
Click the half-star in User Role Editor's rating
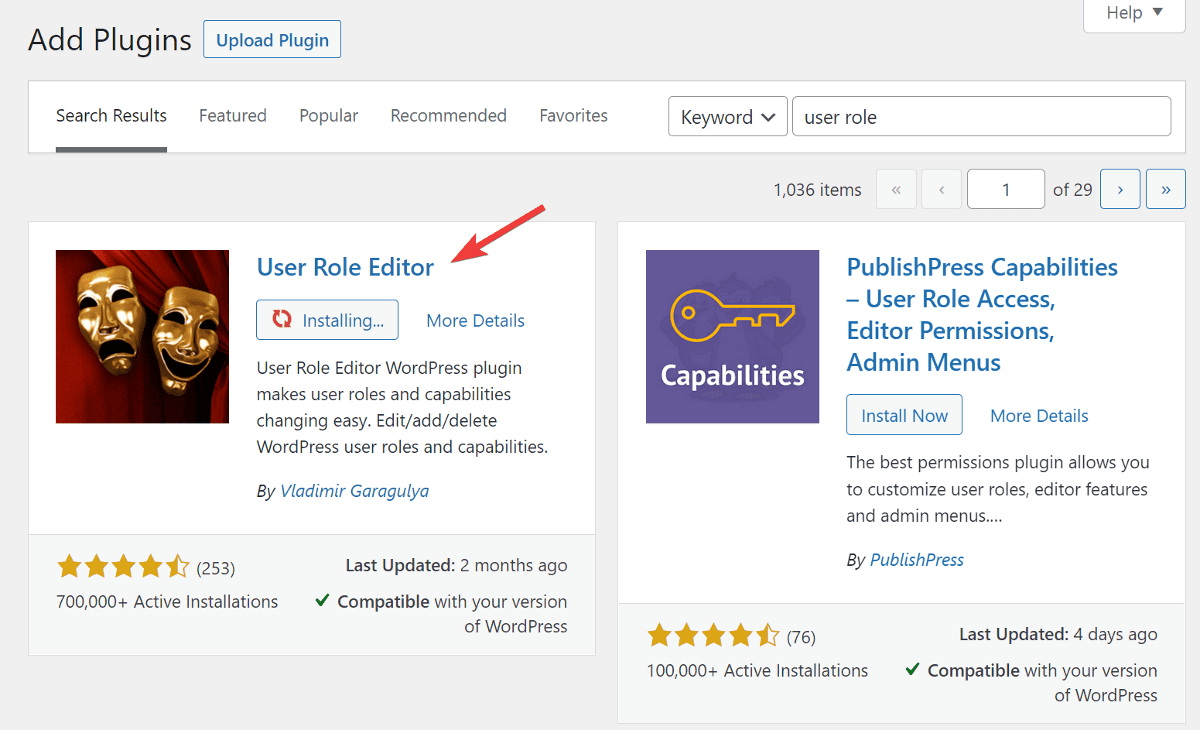click(x=175, y=566)
